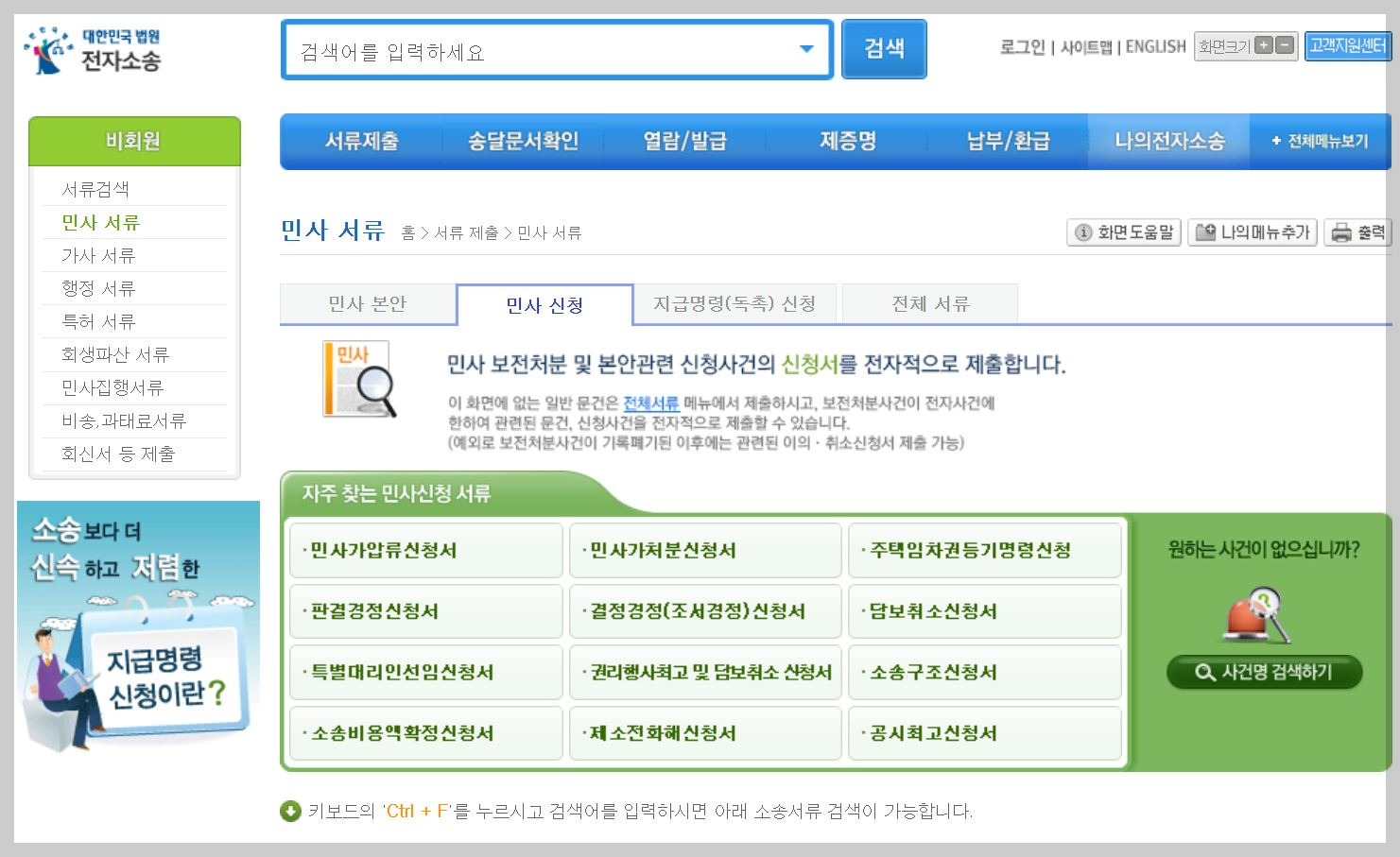Click the 비회원 sidebar header
Screen dimensions: 1400x857
tap(134, 141)
